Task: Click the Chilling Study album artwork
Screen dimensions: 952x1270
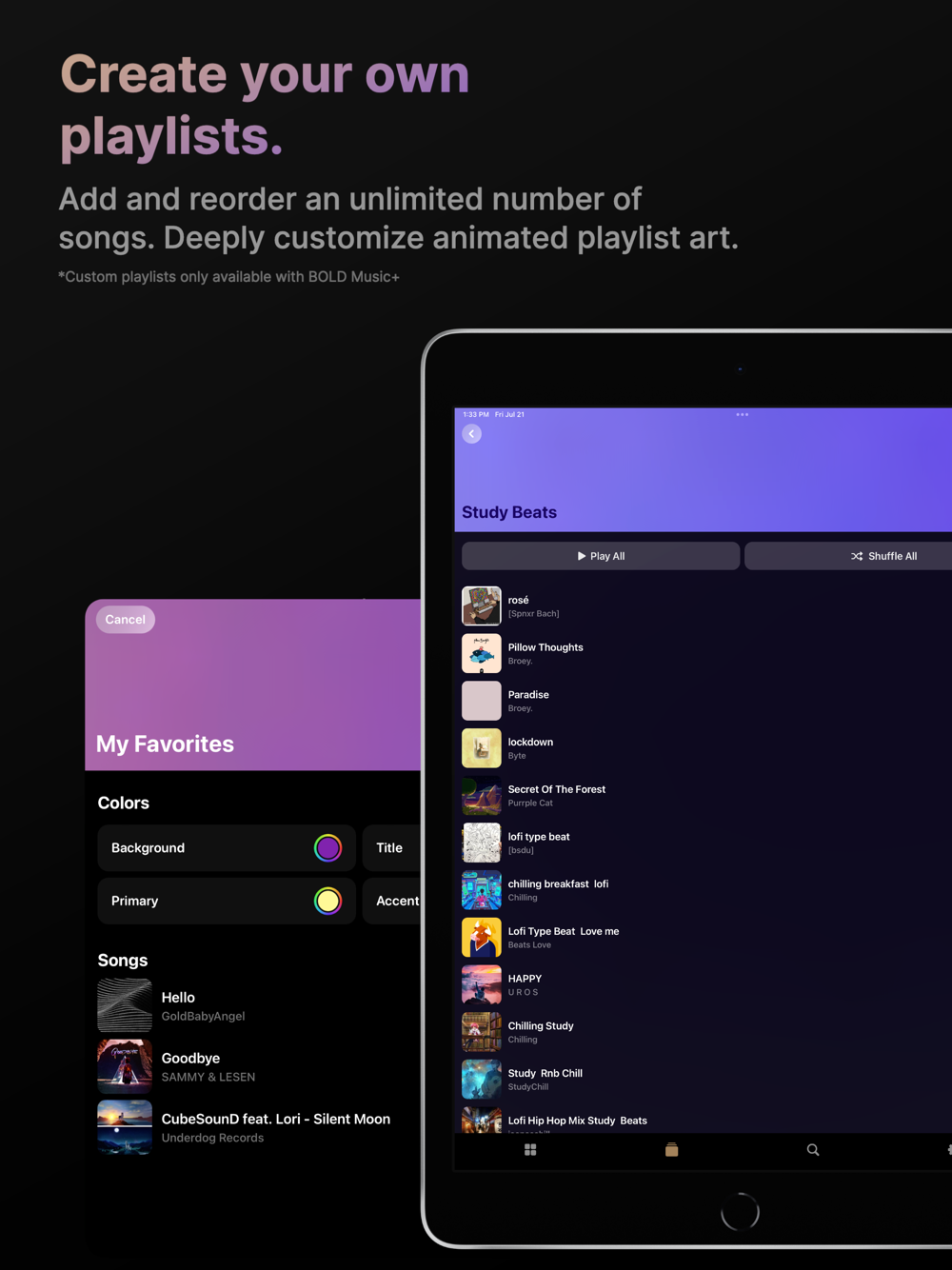Action: pos(482,1032)
